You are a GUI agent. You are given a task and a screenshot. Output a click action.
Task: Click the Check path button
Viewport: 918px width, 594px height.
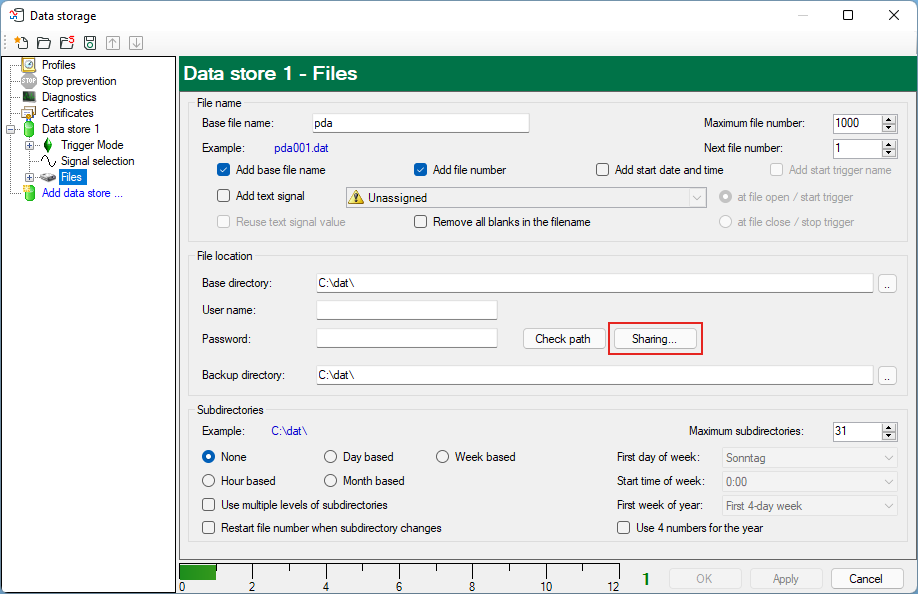click(x=563, y=339)
